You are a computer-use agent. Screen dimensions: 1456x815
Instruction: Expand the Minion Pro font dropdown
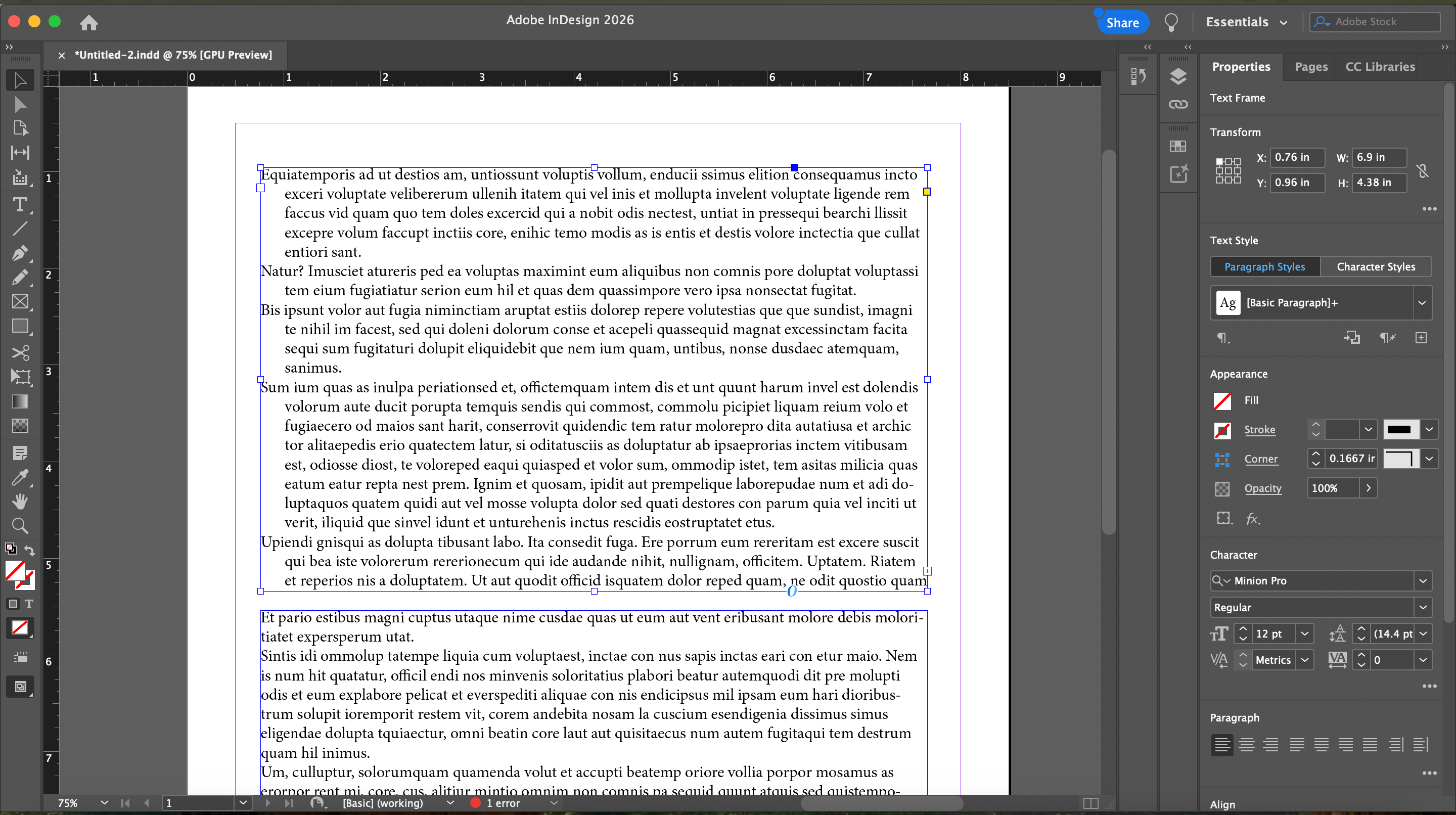[x=1423, y=580]
